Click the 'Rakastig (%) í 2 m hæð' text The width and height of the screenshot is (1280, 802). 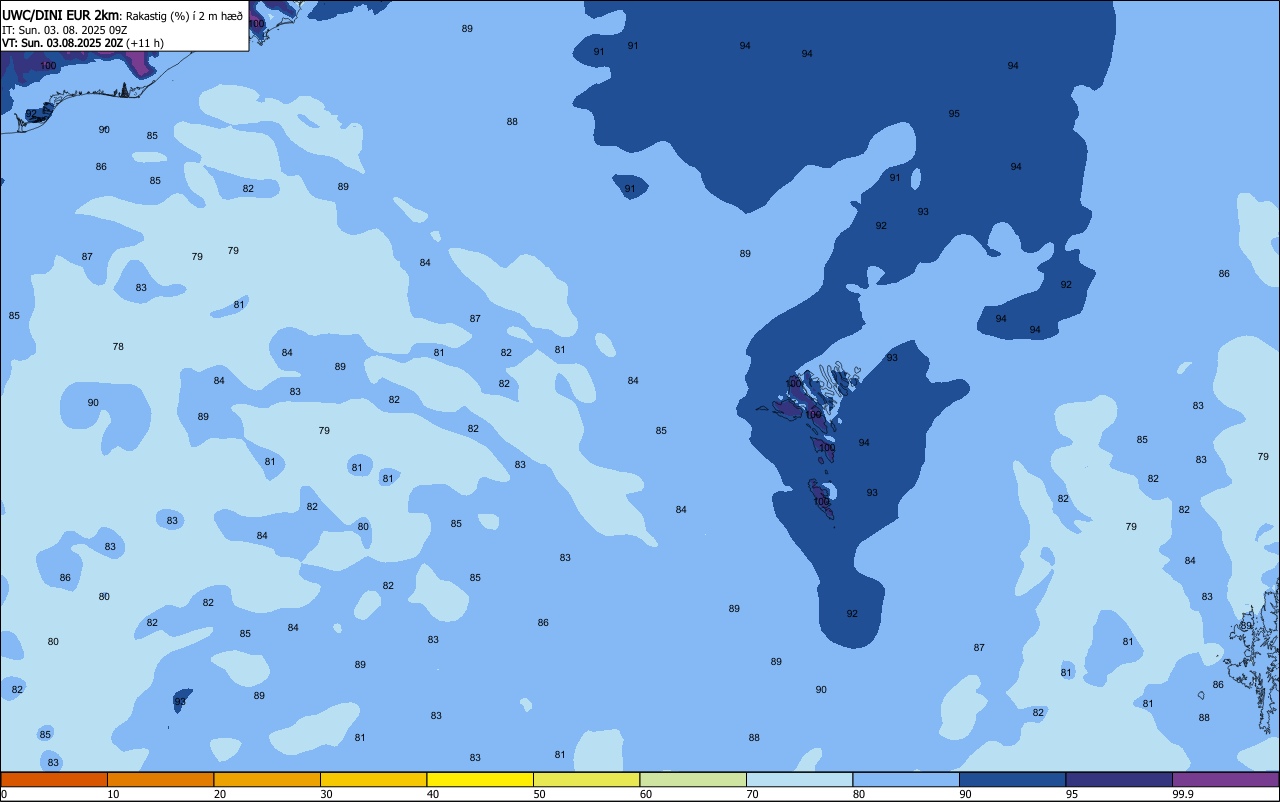click(x=184, y=16)
